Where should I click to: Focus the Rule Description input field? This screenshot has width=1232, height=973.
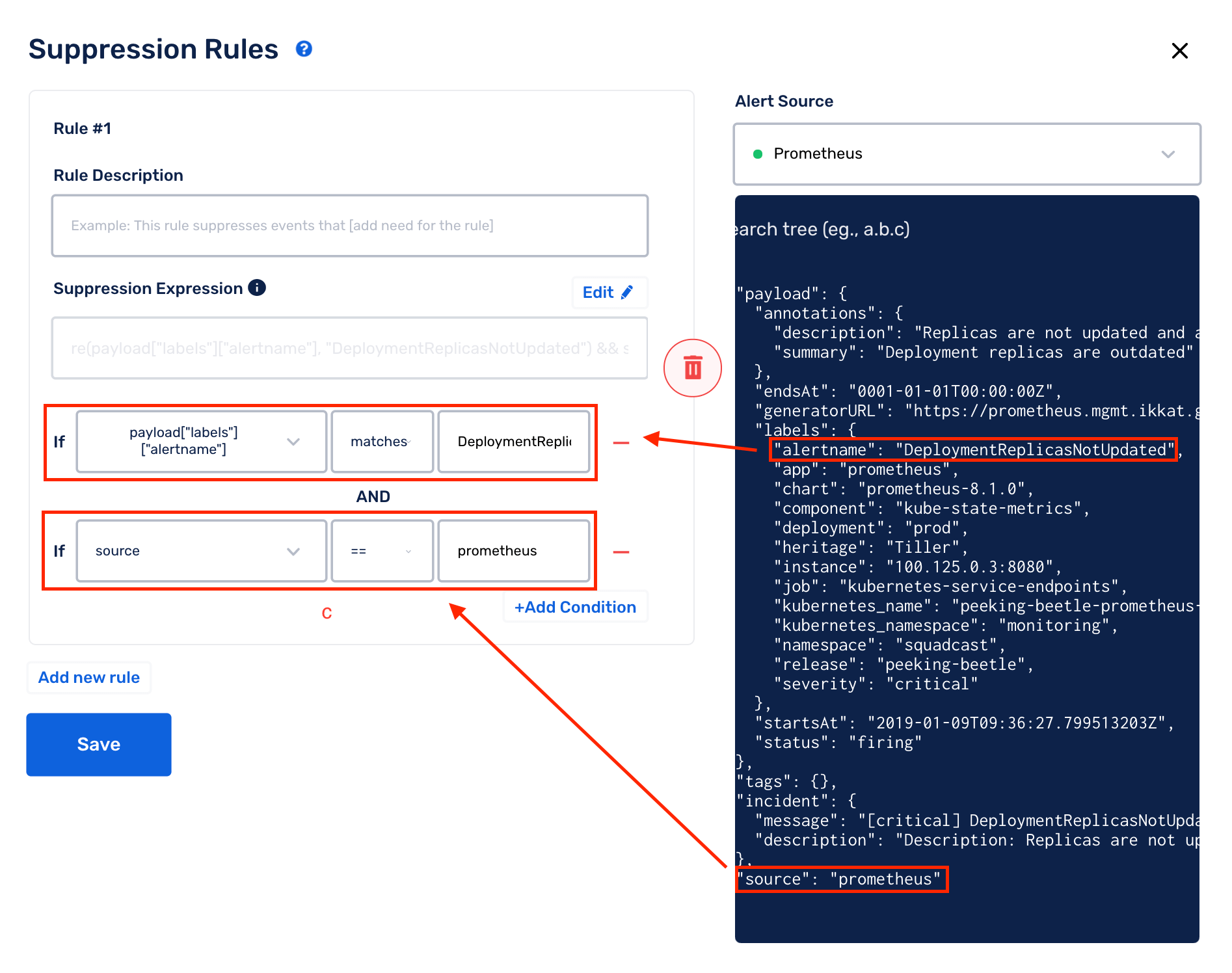(x=350, y=226)
